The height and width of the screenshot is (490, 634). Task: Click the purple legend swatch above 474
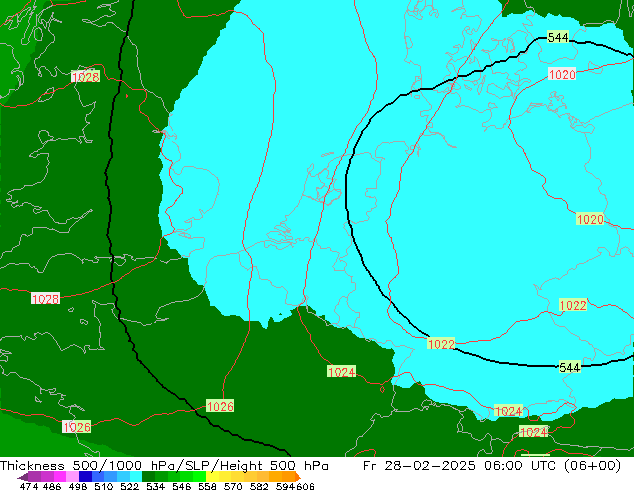click(34, 476)
